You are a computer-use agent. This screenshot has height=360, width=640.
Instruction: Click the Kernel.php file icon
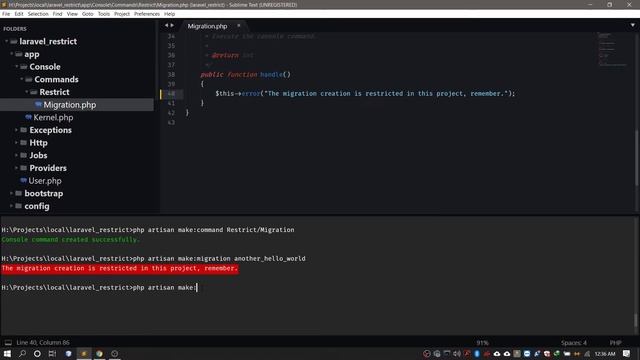coord(28,117)
